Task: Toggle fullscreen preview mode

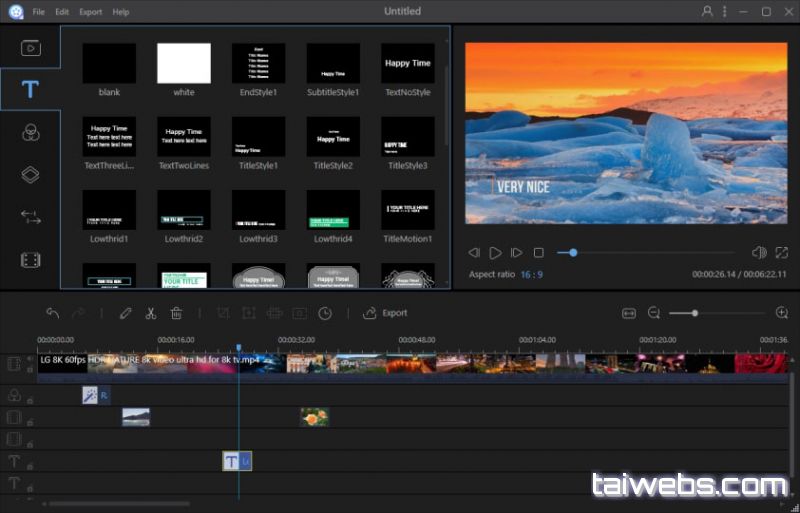Action: (782, 253)
